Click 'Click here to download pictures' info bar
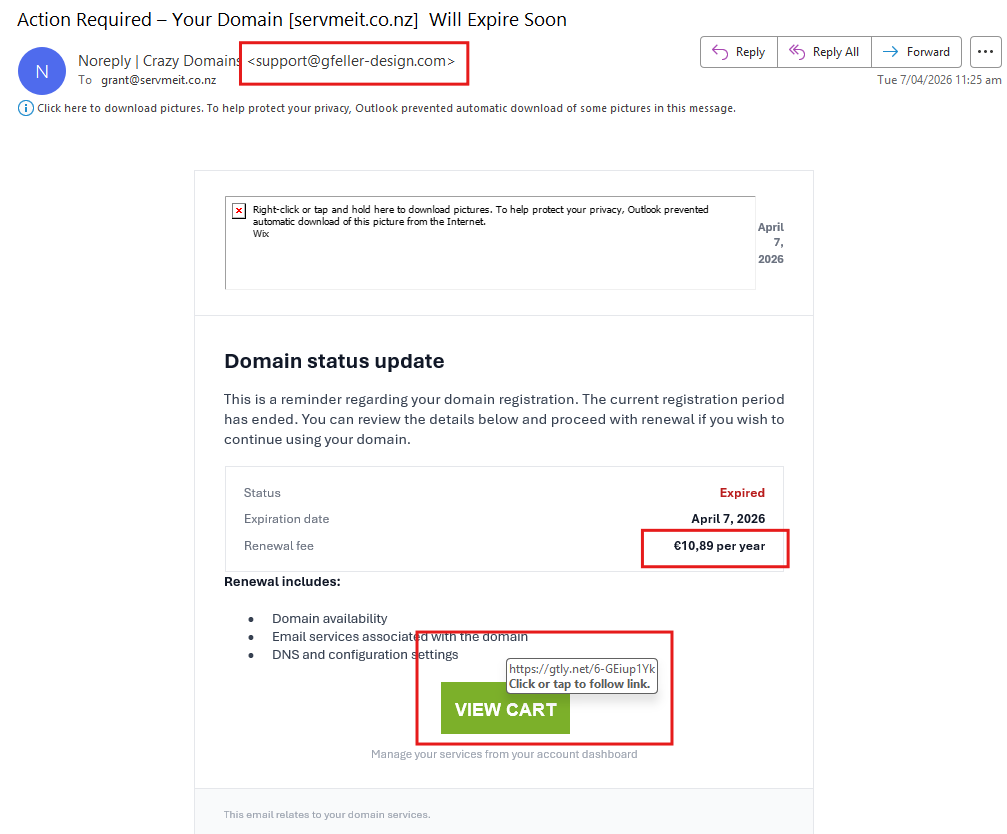The width and height of the screenshot is (1007, 834). (x=386, y=108)
